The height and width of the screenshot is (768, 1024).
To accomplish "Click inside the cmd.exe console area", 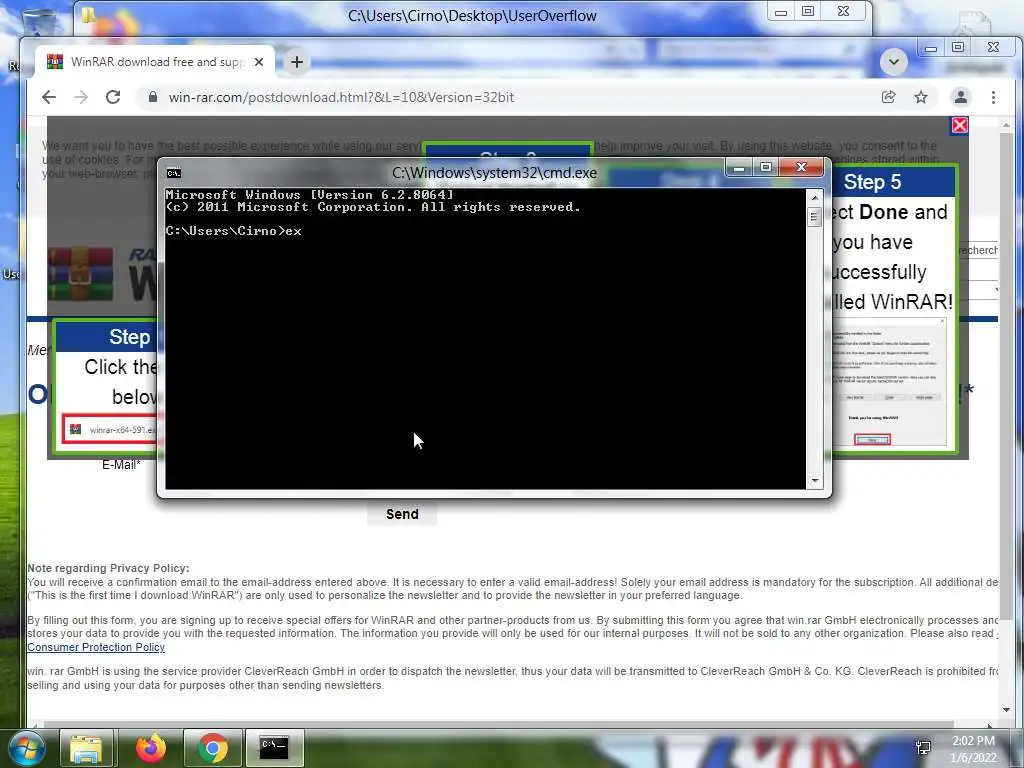I will (x=485, y=338).
